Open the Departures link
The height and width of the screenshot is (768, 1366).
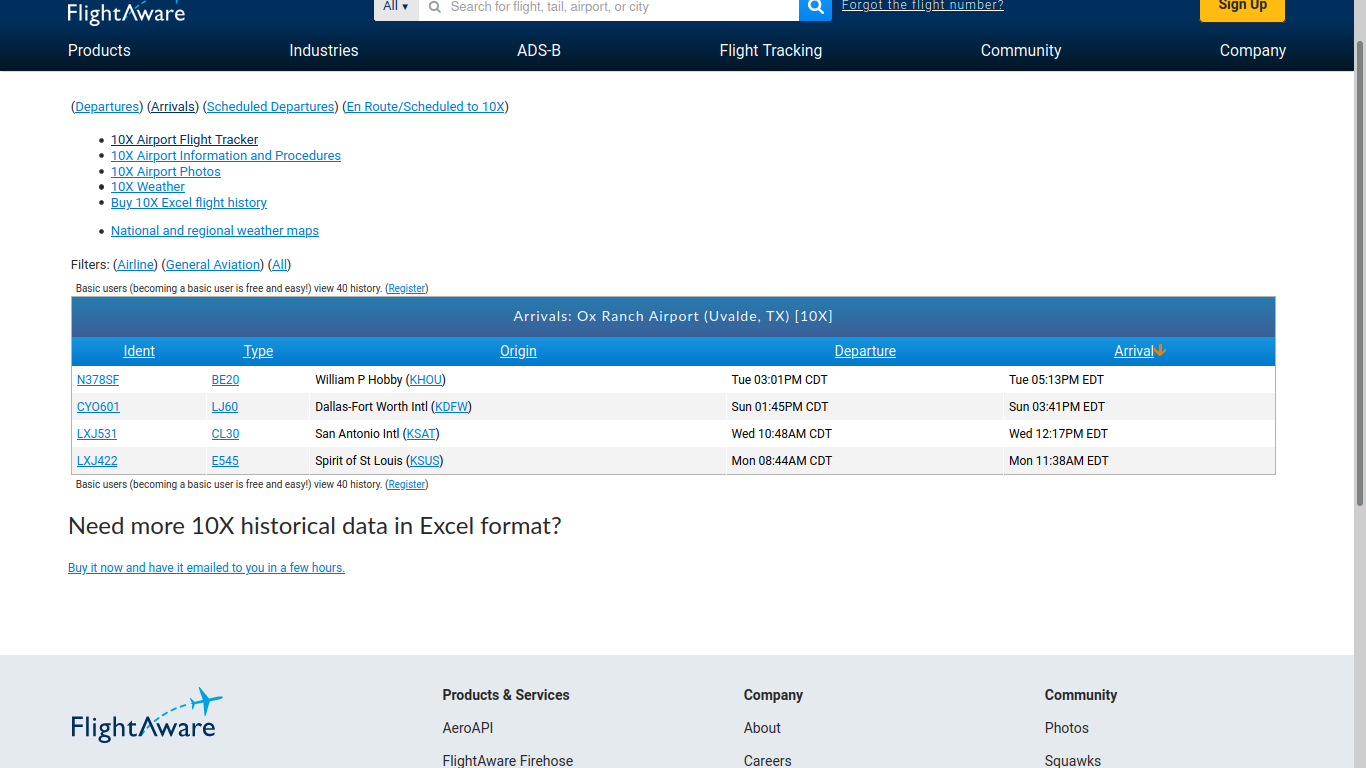click(107, 107)
